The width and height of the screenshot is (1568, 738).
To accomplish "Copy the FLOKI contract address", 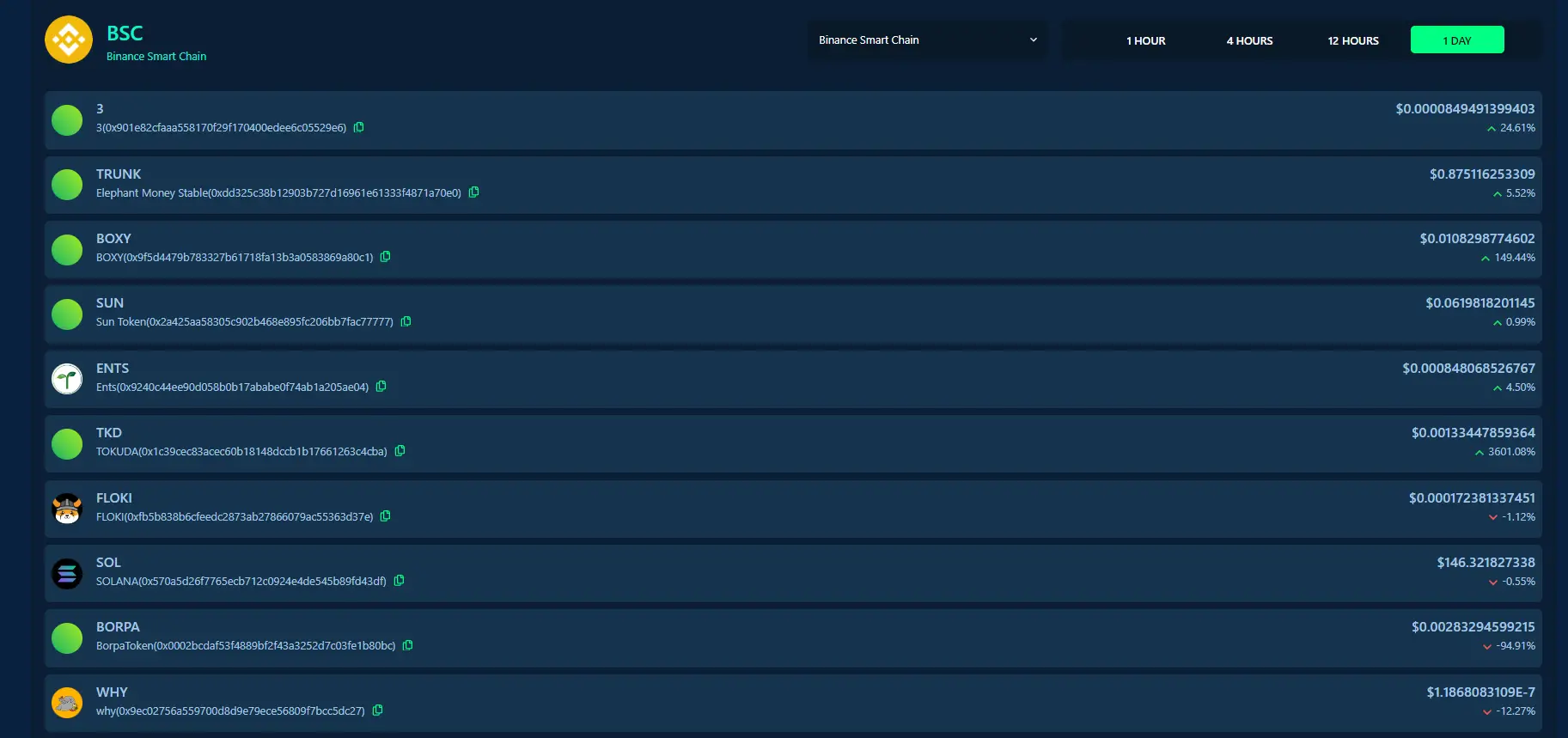I will click(x=386, y=516).
